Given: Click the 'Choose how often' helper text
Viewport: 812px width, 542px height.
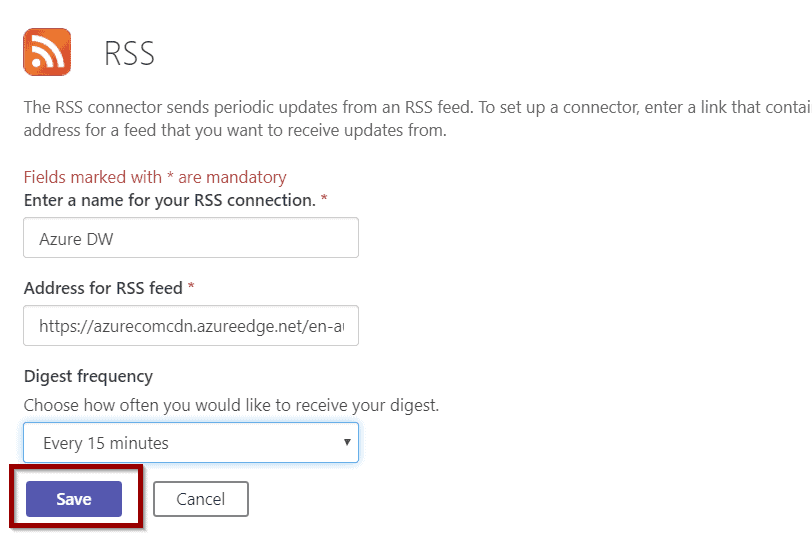Looking at the screenshot, I should (231, 405).
